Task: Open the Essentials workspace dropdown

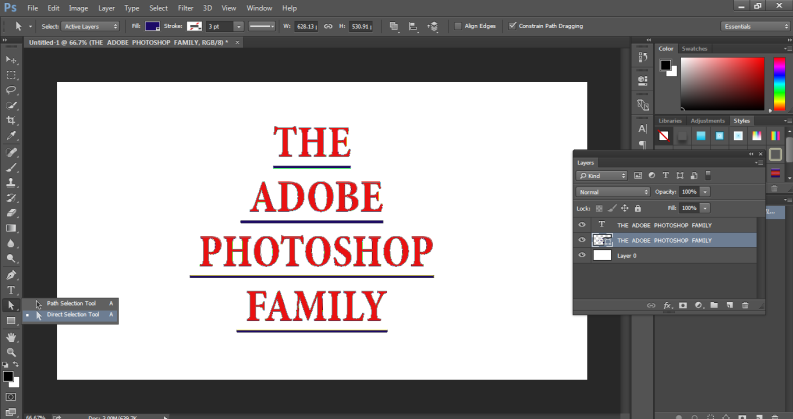Action: tap(755, 26)
